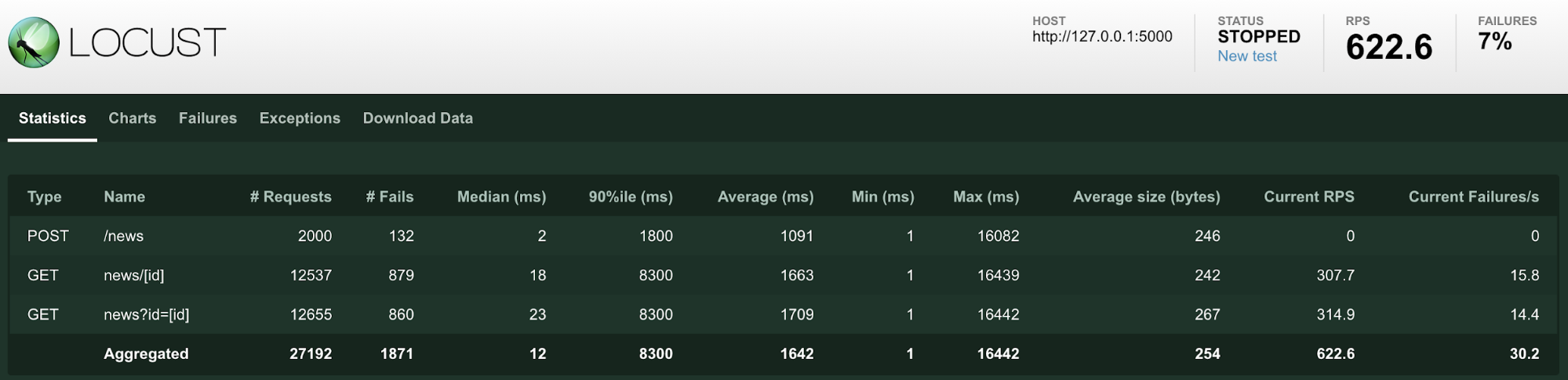Sort by Average size (bytes) header
The width and height of the screenshot is (1568, 380).
click(x=1146, y=197)
